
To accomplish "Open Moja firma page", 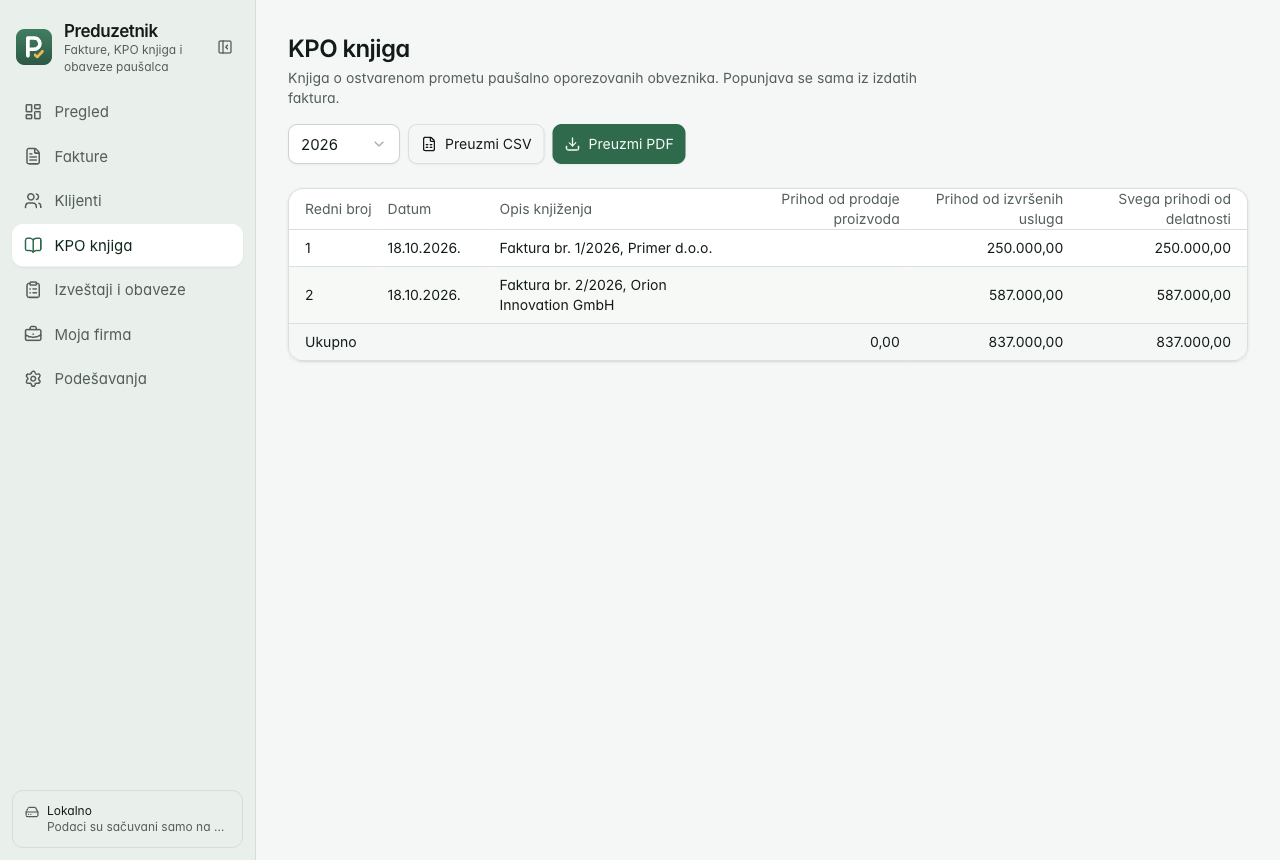I will click(127, 334).
